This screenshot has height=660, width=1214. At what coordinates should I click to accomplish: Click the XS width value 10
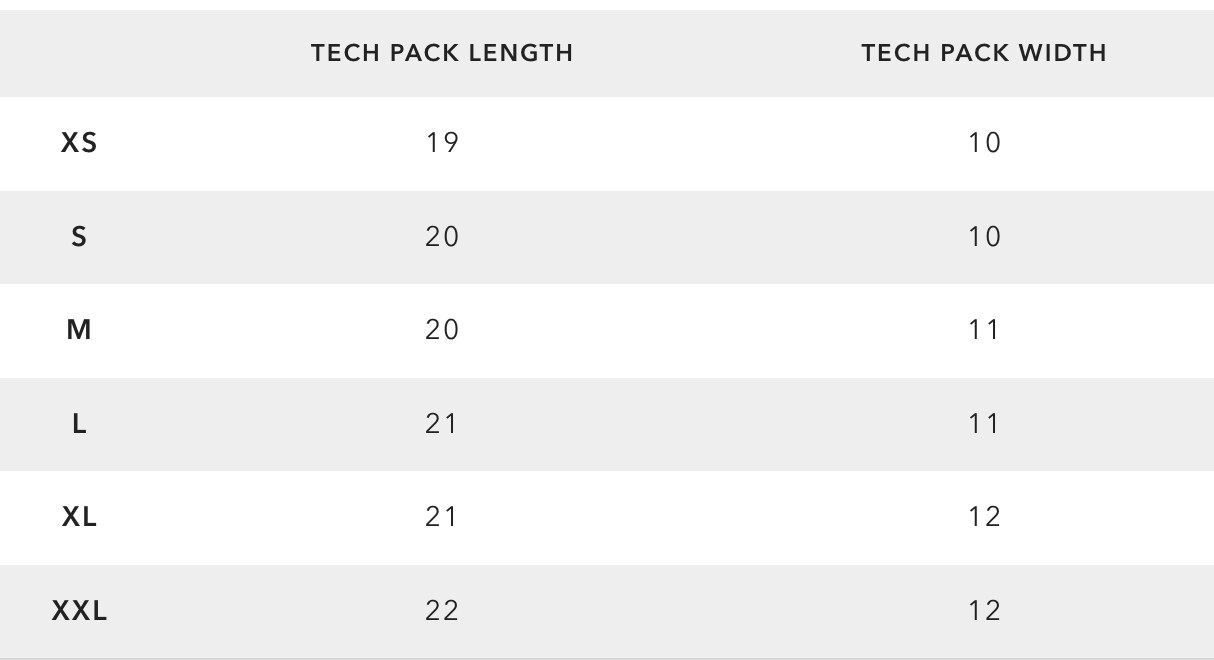pos(984,143)
